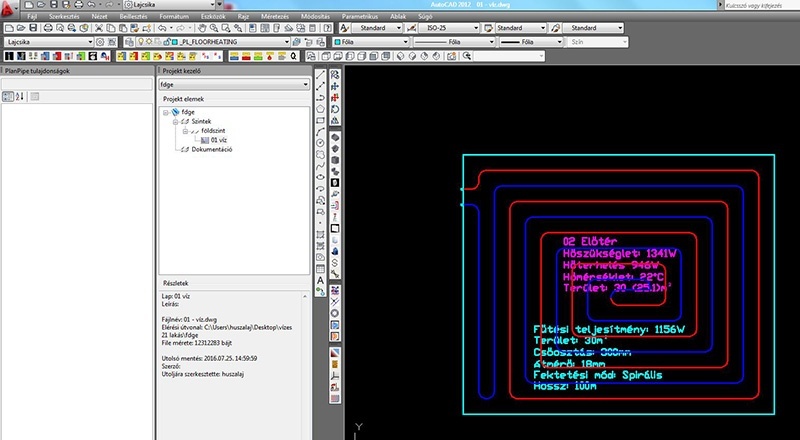The height and width of the screenshot is (440, 800).
Task: Toggle the categorized sort button in properties panel
Action: [8, 96]
